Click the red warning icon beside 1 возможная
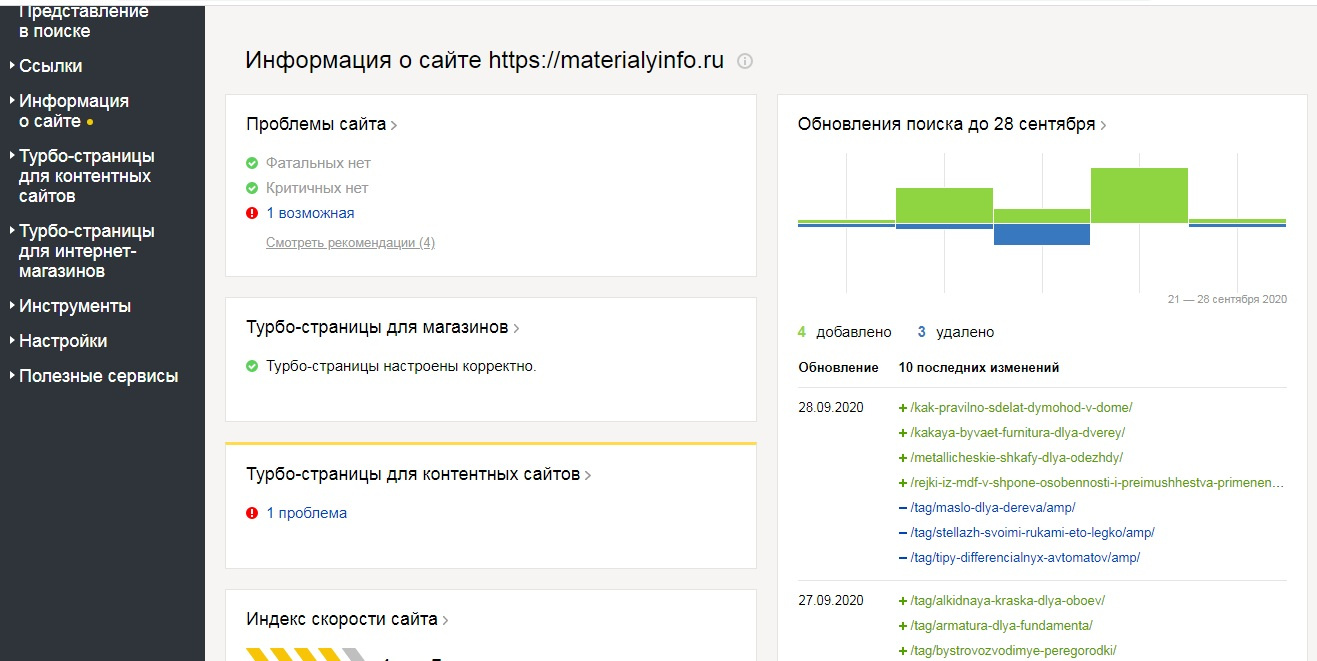This screenshot has width=1317, height=661. 252,213
